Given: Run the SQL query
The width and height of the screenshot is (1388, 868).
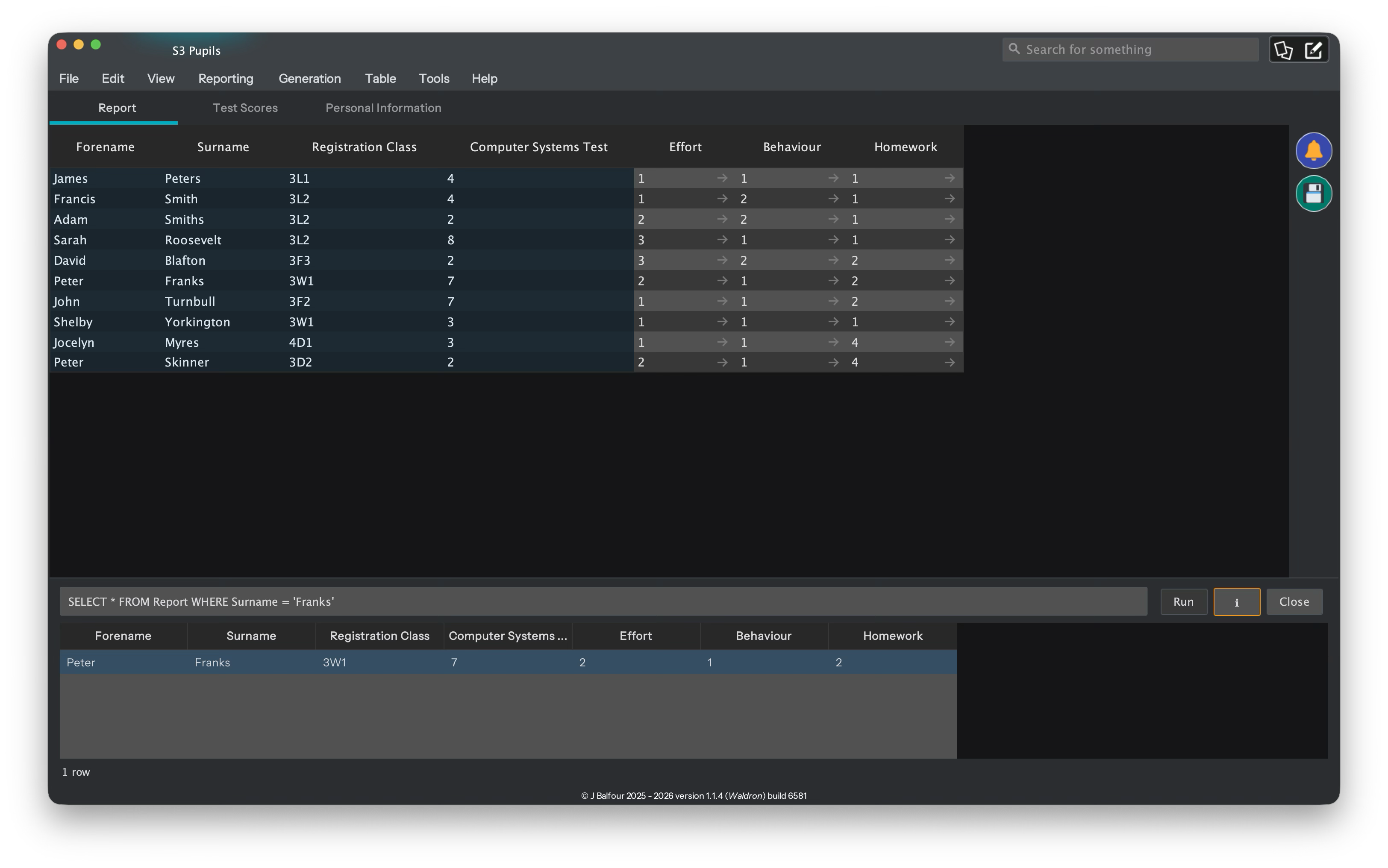Looking at the screenshot, I should pyautogui.click(x=1183, y=601).
